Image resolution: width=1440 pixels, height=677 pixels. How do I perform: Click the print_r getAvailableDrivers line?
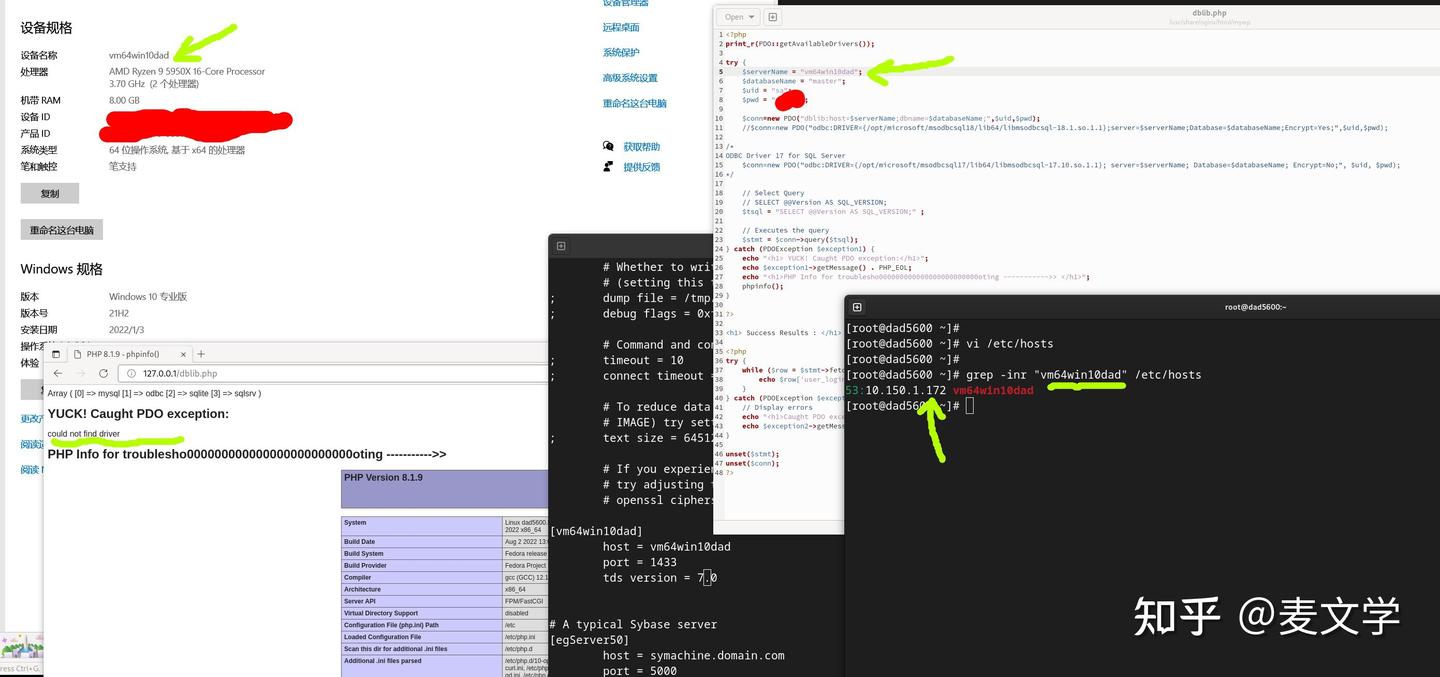tap(800, 44)
